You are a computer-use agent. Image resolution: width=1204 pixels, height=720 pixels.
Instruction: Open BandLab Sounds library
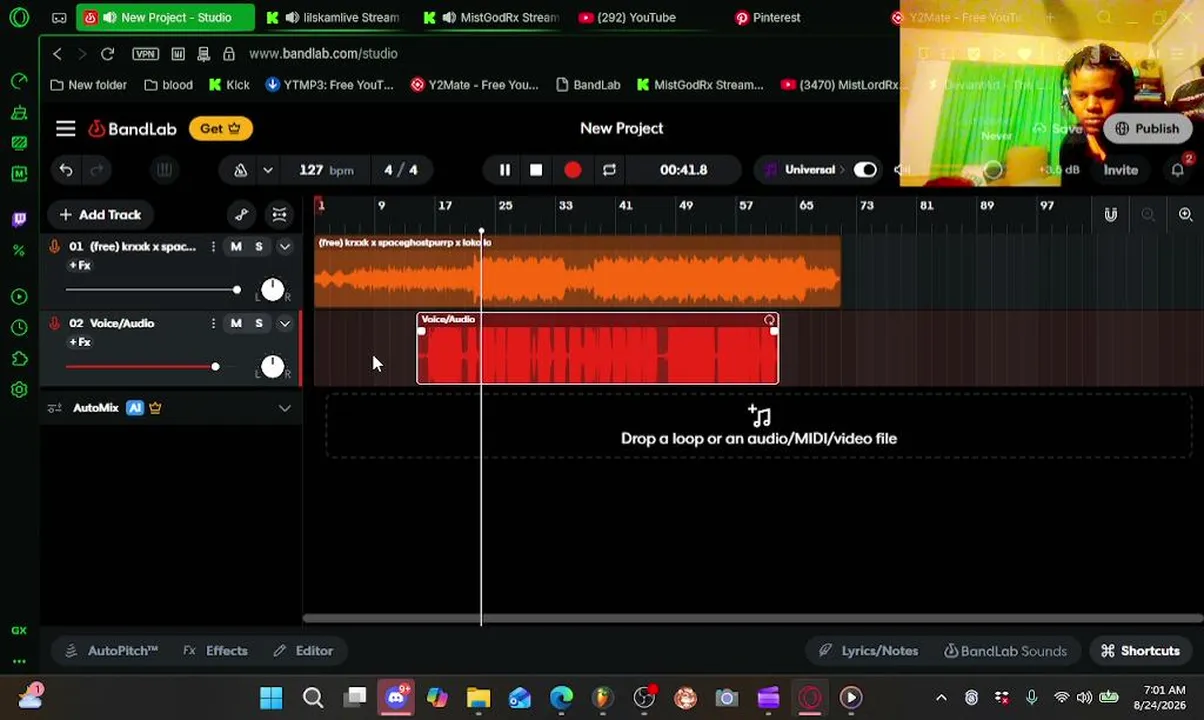point(1005,651)
